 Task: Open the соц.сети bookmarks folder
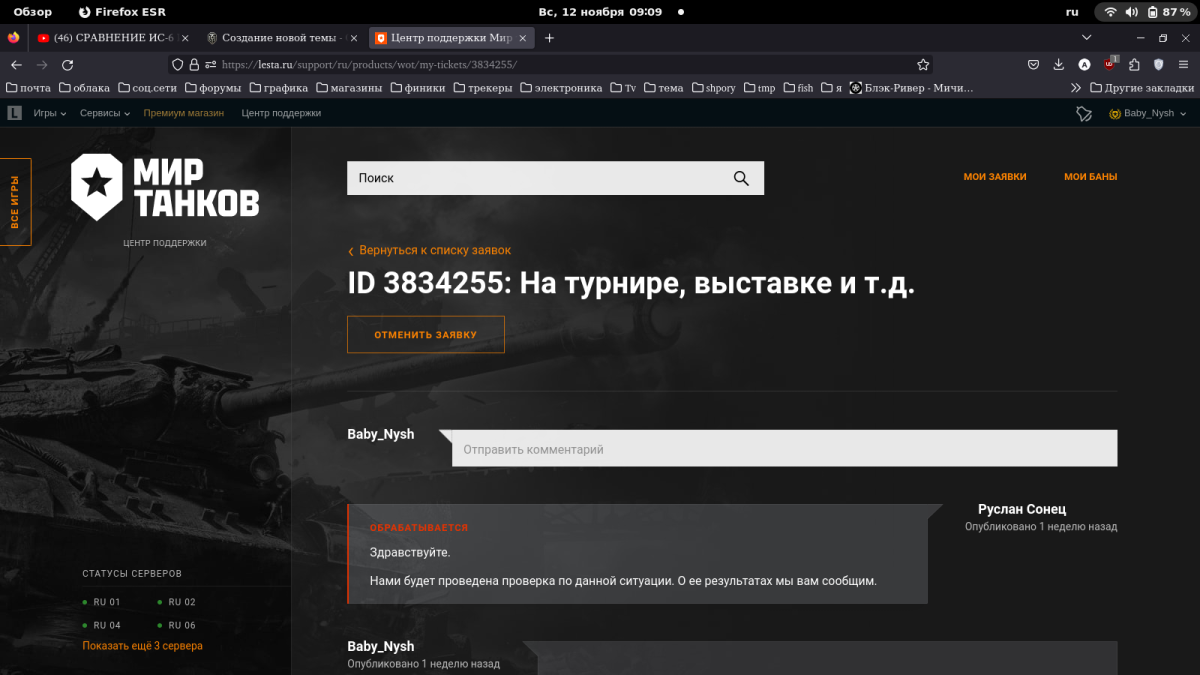coord(147,88)
